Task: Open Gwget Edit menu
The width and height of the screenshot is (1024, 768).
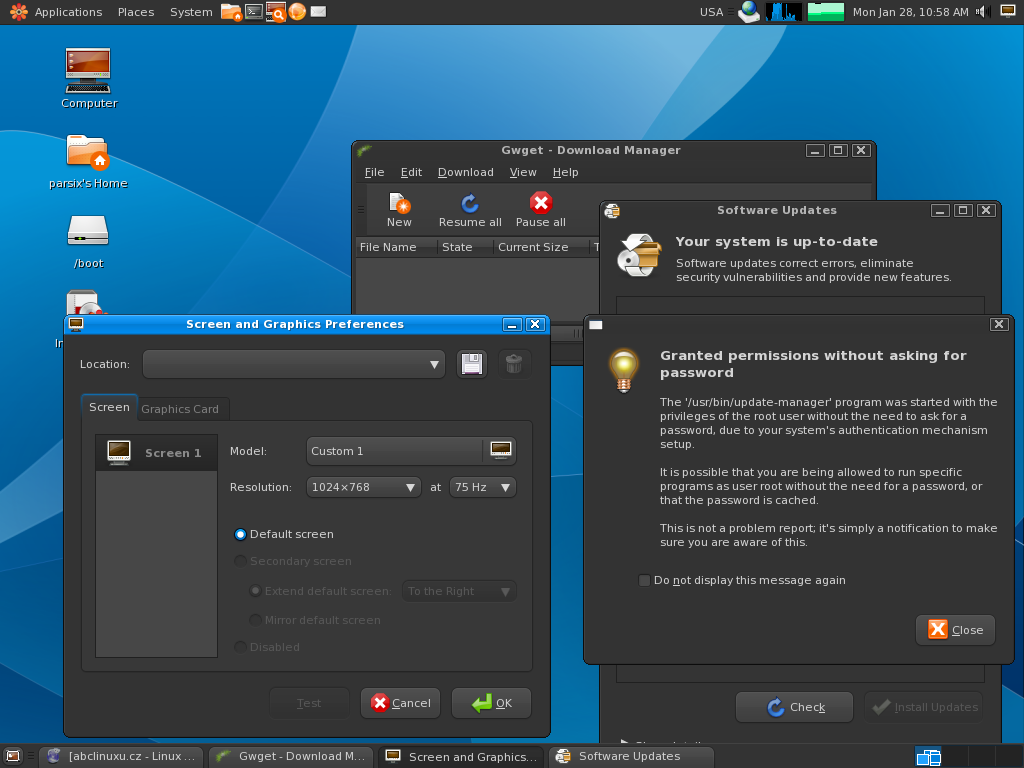Action: [x=411, y=172]
